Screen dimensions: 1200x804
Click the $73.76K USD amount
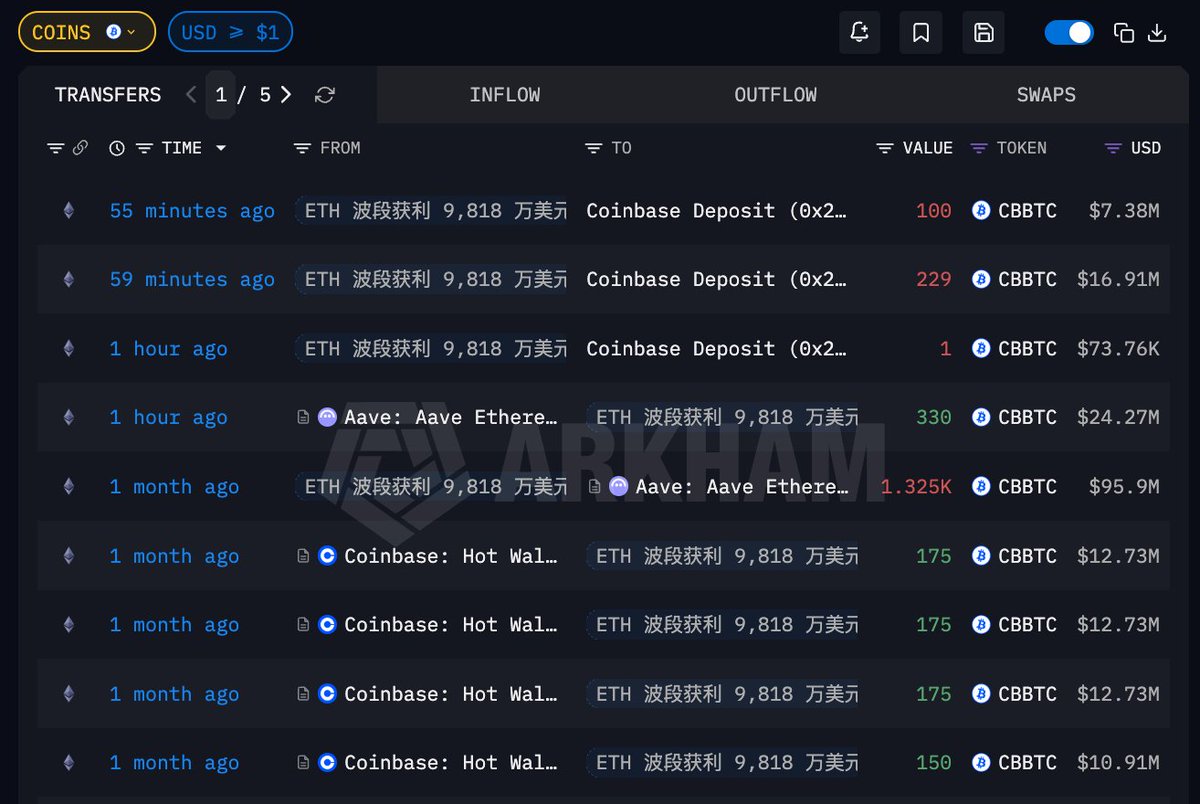pyautogui.click(x=1118, y=349)
